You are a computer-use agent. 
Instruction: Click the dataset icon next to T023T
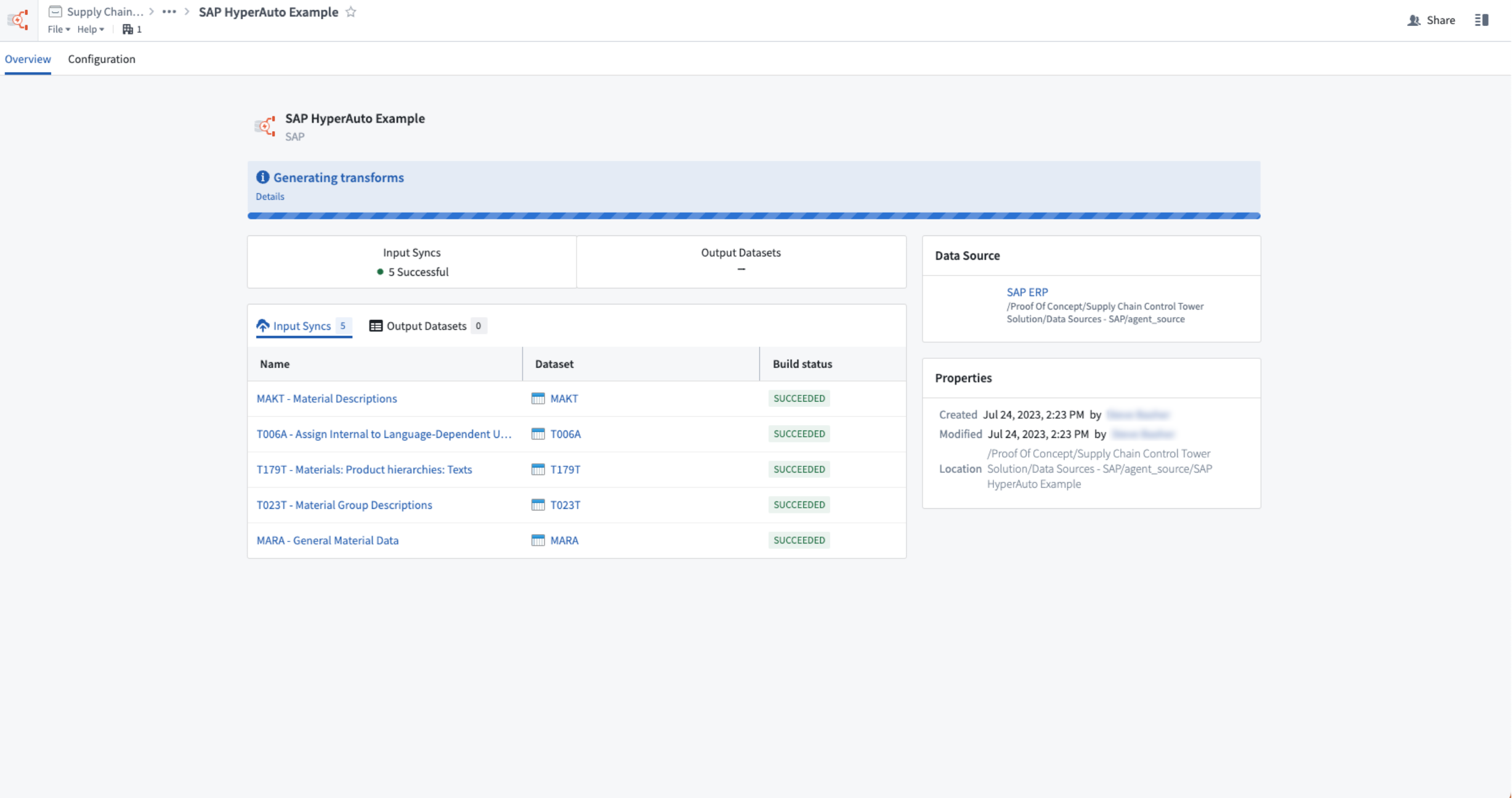pos(538,505)
